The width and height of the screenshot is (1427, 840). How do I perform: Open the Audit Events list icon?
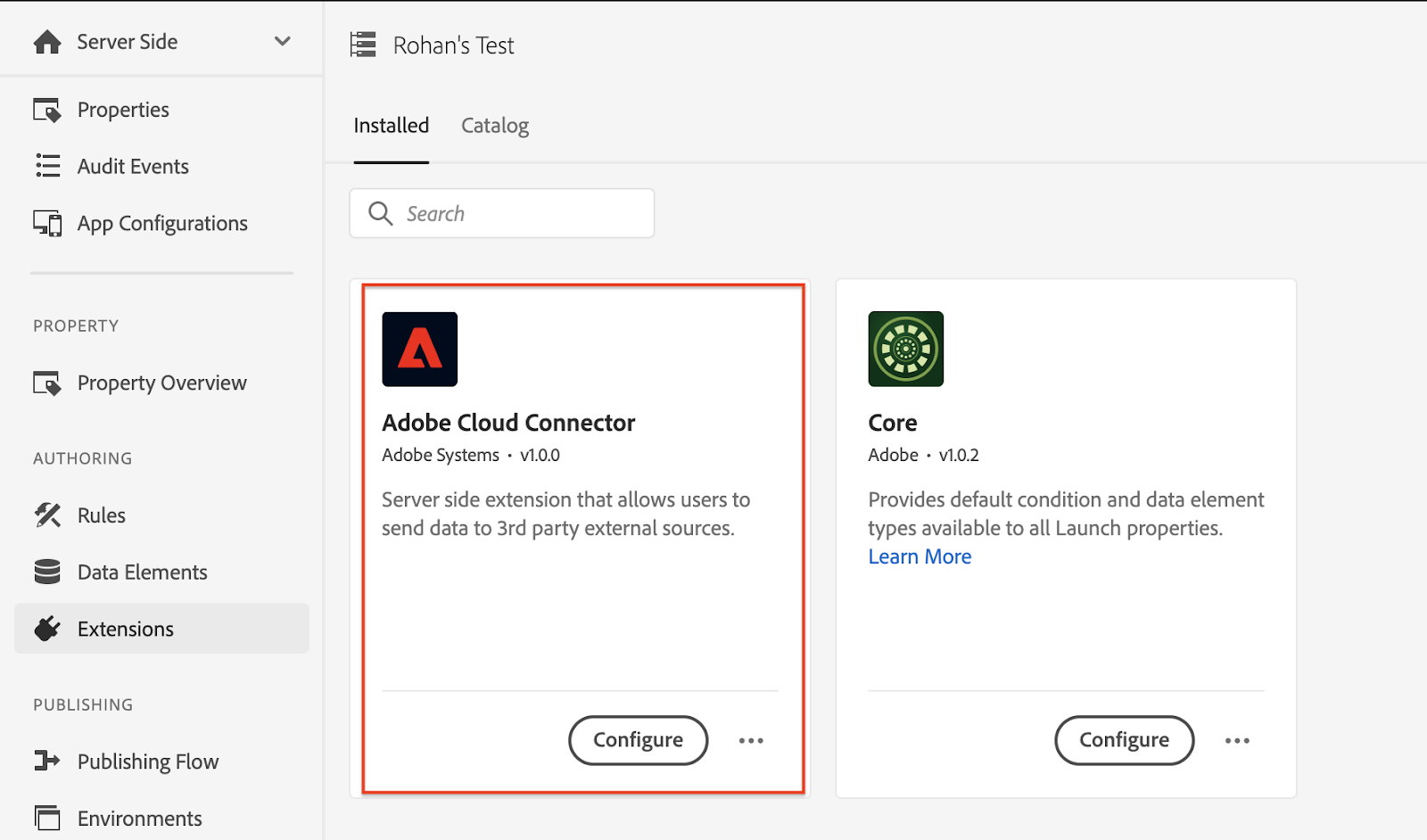(47, 166)
